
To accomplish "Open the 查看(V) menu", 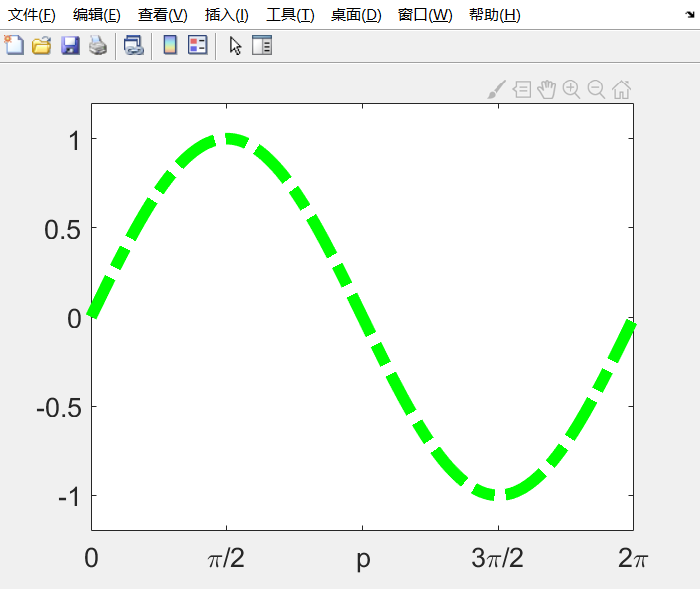I will point(162,15).
